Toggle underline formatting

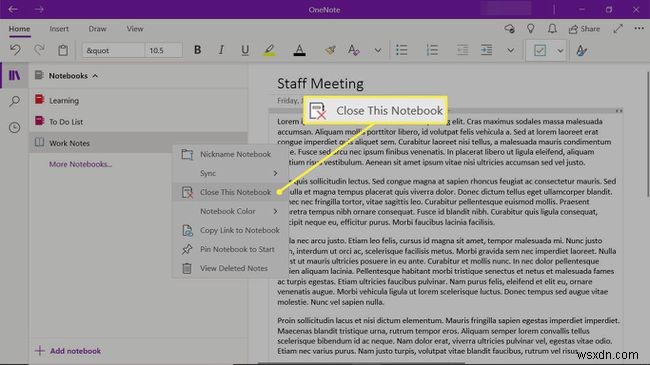click(245, 50)
